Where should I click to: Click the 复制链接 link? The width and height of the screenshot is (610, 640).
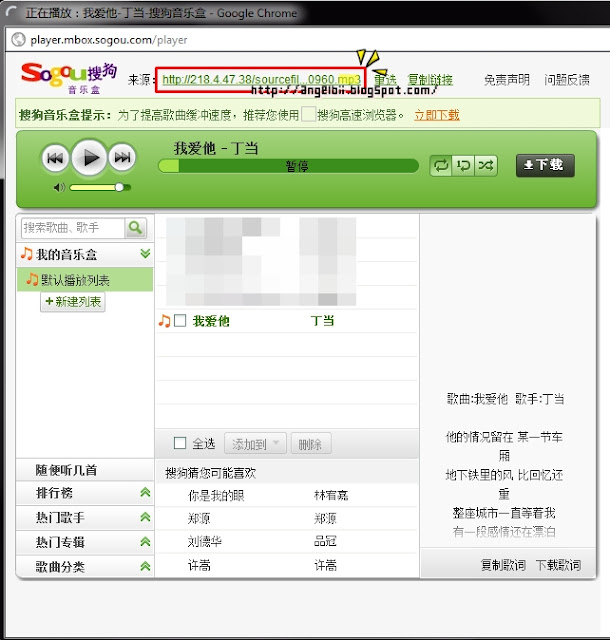430,80
